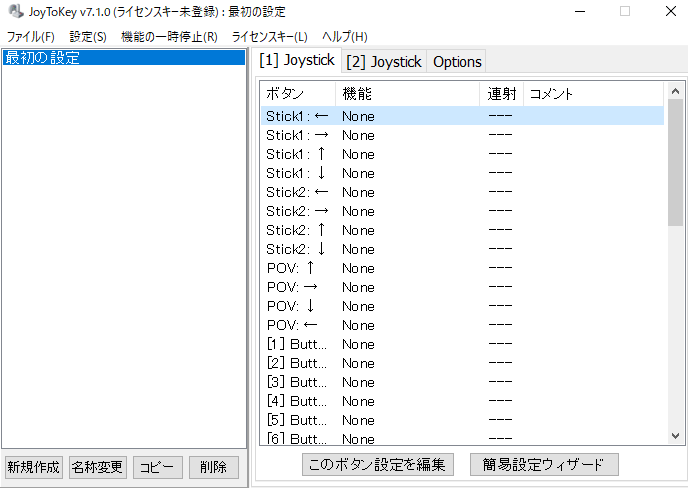Screen dimensions: 688x488
Task: Open the ライセンスキー(L) menu
Action: [269, 36]
